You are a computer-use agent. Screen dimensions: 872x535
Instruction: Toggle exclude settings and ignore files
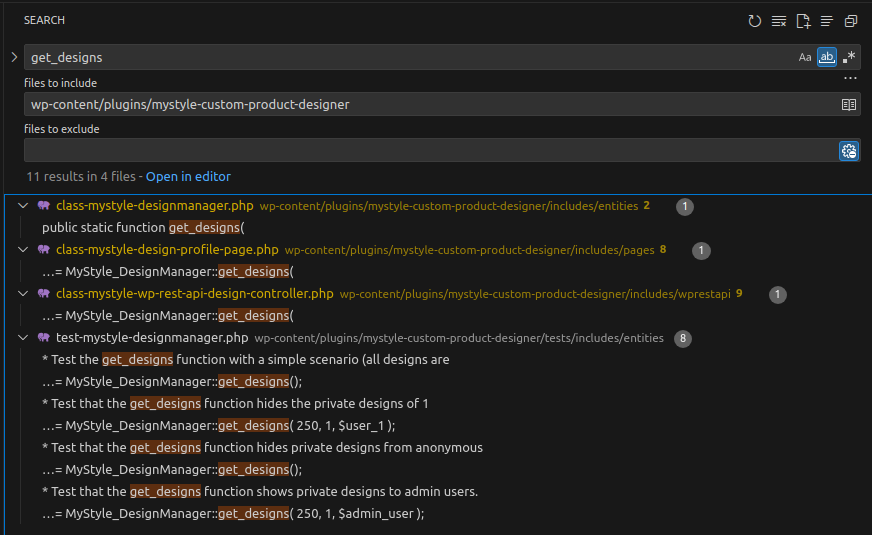[x=848, y=151]
